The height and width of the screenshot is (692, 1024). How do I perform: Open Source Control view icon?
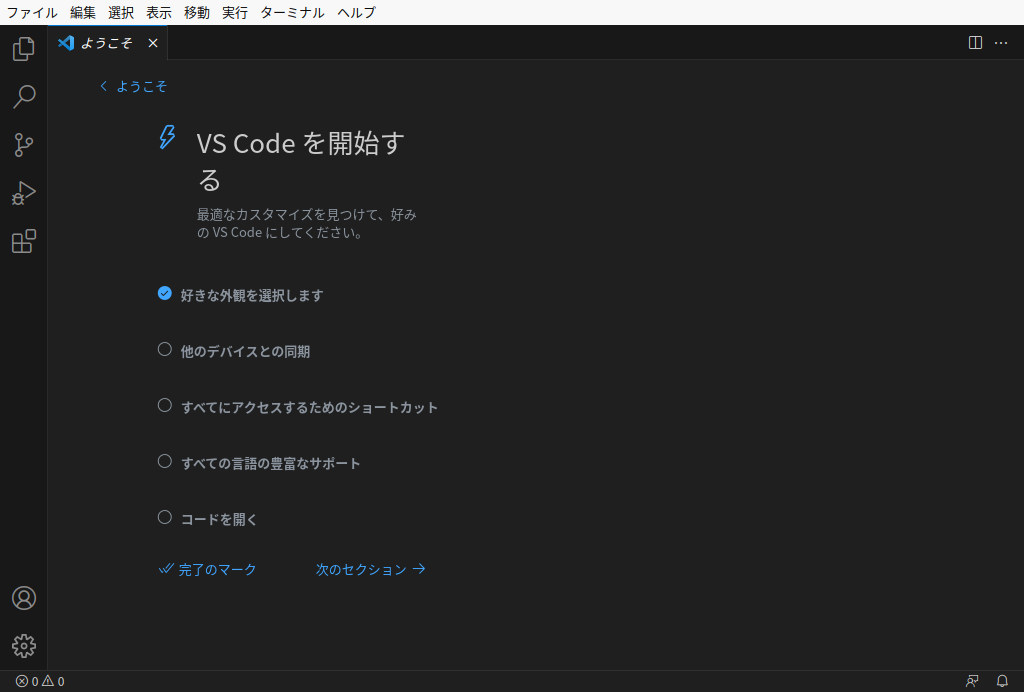(24, 145)
